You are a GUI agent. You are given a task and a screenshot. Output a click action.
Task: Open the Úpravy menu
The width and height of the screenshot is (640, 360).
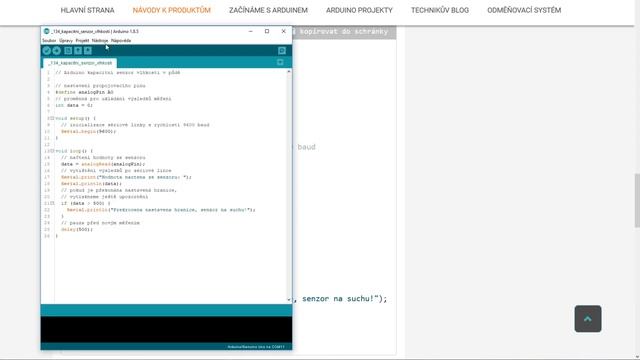pyautogui.click(x=66, y=41)
